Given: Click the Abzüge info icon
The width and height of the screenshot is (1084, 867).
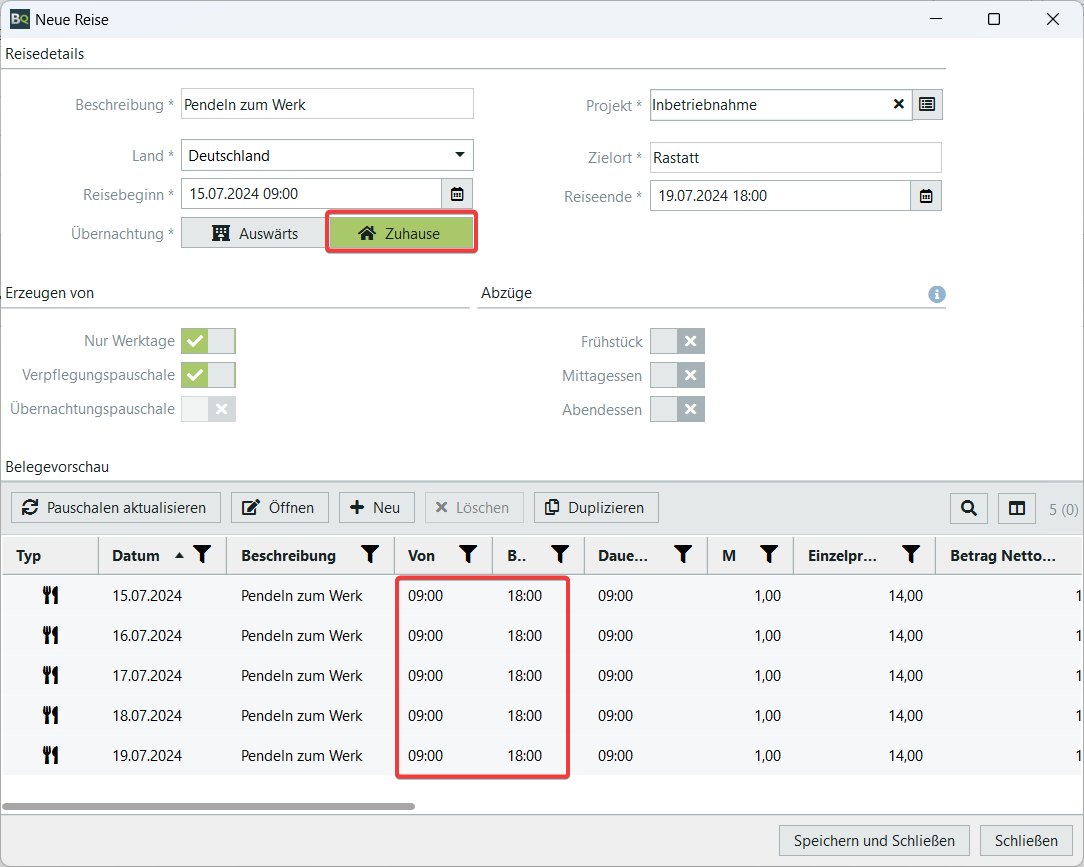Looking at the screenshot, I should [x=937, y=294].
